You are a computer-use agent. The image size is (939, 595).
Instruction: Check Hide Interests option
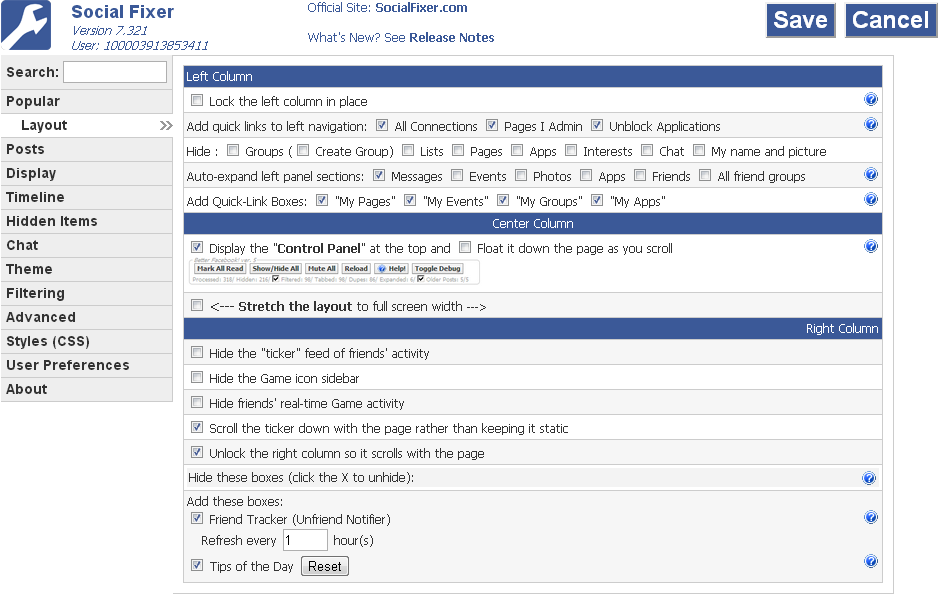pyautogui.click(x=571, y=150)
